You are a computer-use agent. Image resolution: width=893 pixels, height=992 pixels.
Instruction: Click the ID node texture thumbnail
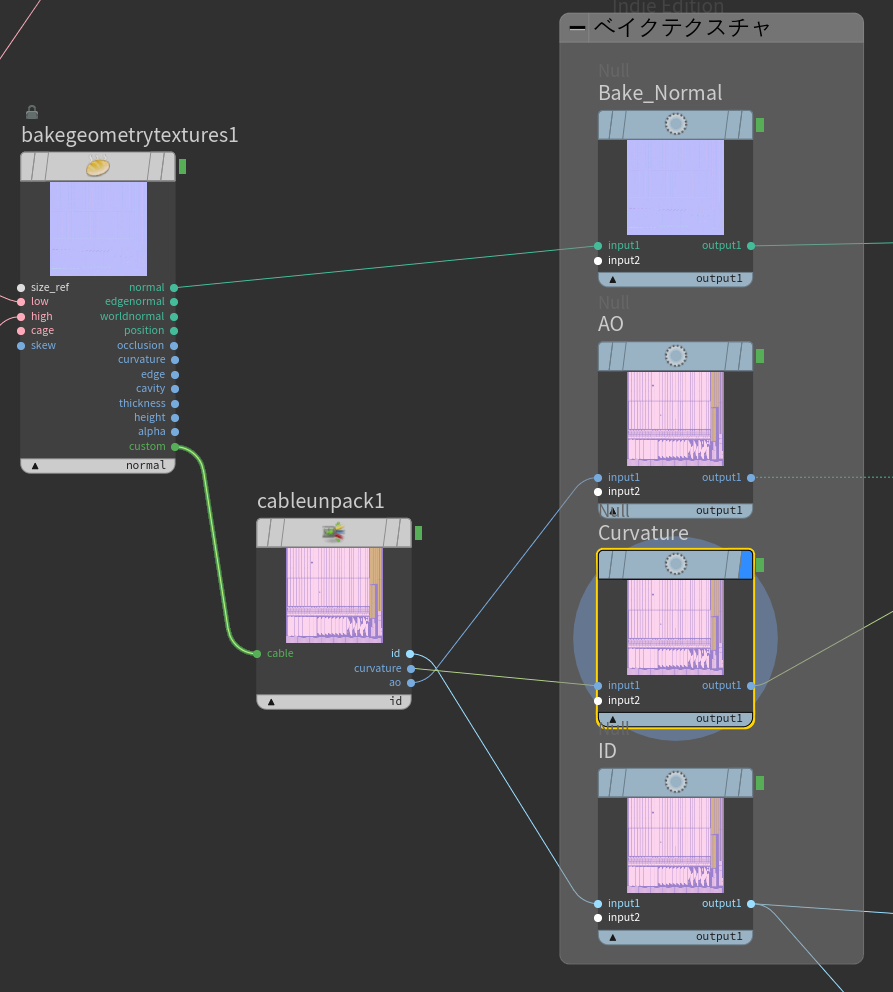pyautogui.click(x=675, y=844)
